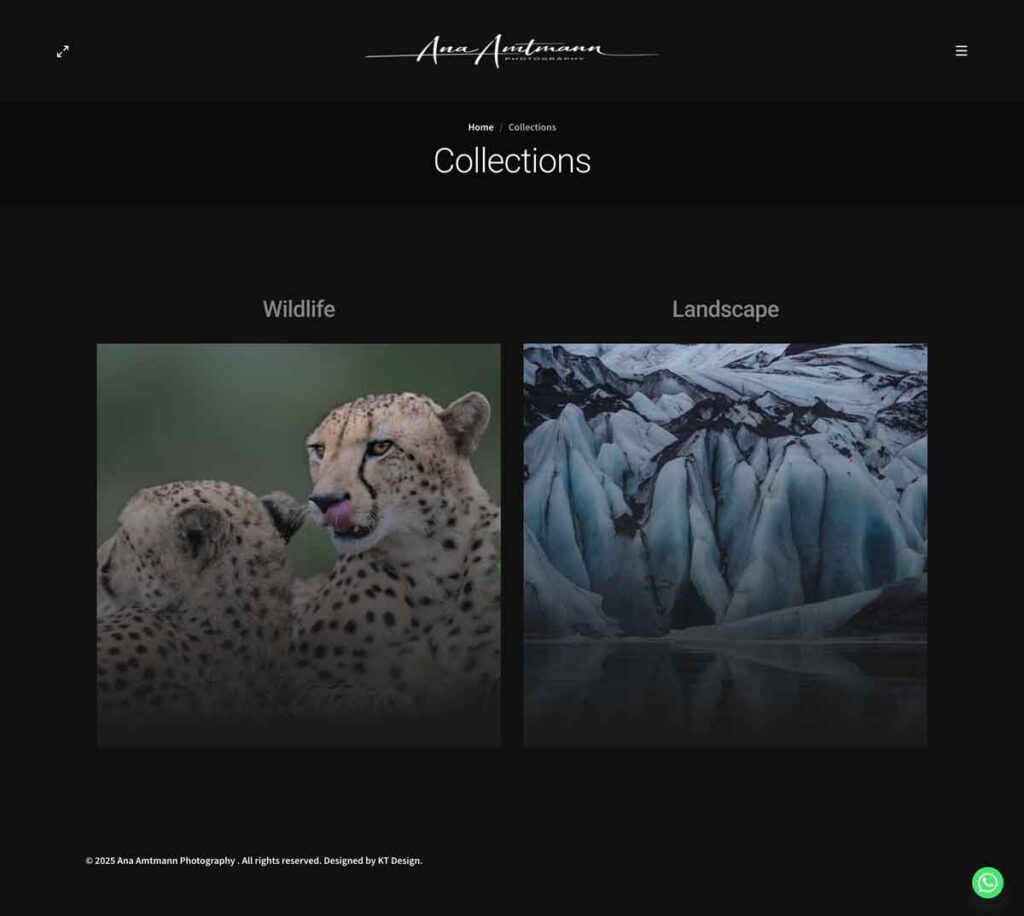Image resolution: width=1024 pixels, height=916 pixels.
Task: Click the © 2025 copyright text
Action: point(100,861)
